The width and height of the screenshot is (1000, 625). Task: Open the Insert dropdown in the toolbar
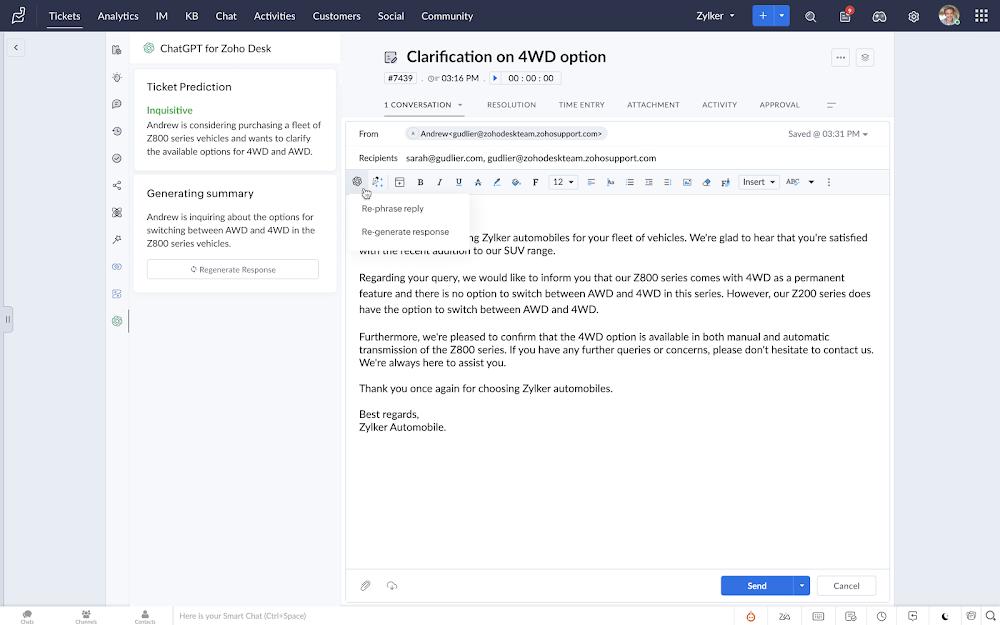pyautogui.click(x=759, y=182)
